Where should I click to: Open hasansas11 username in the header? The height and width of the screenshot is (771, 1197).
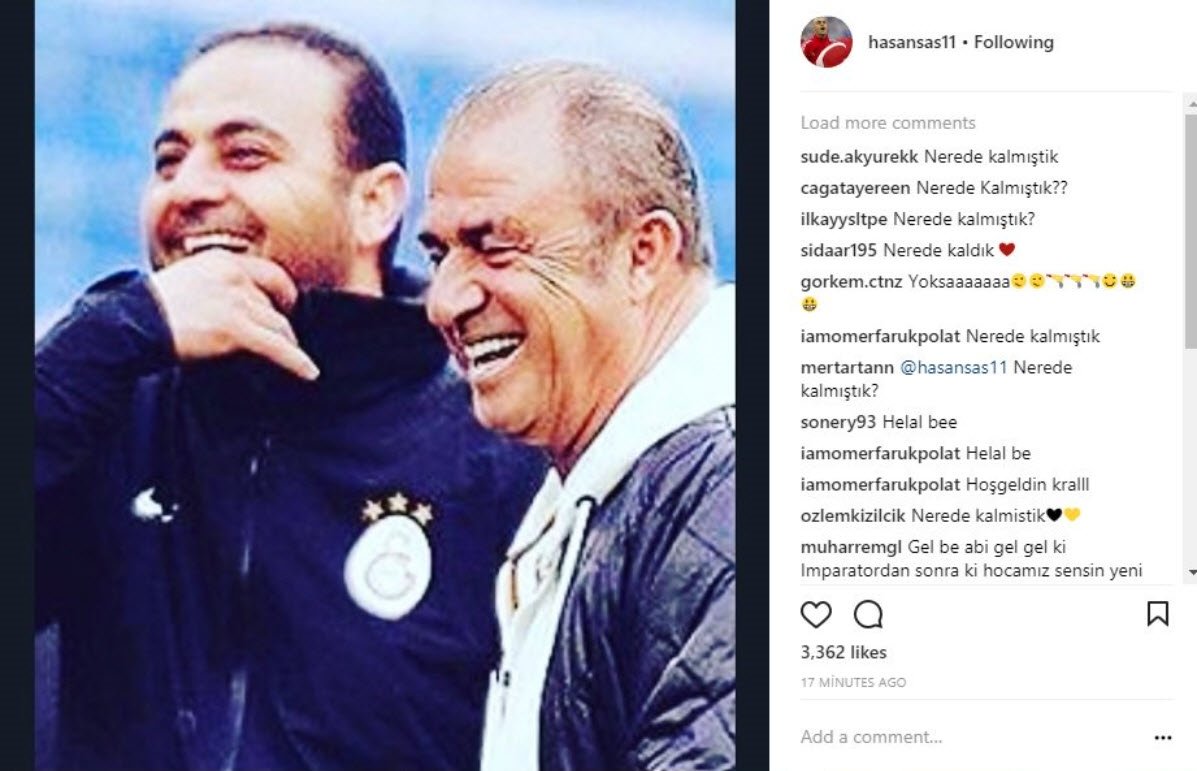(x=911, y=42)
